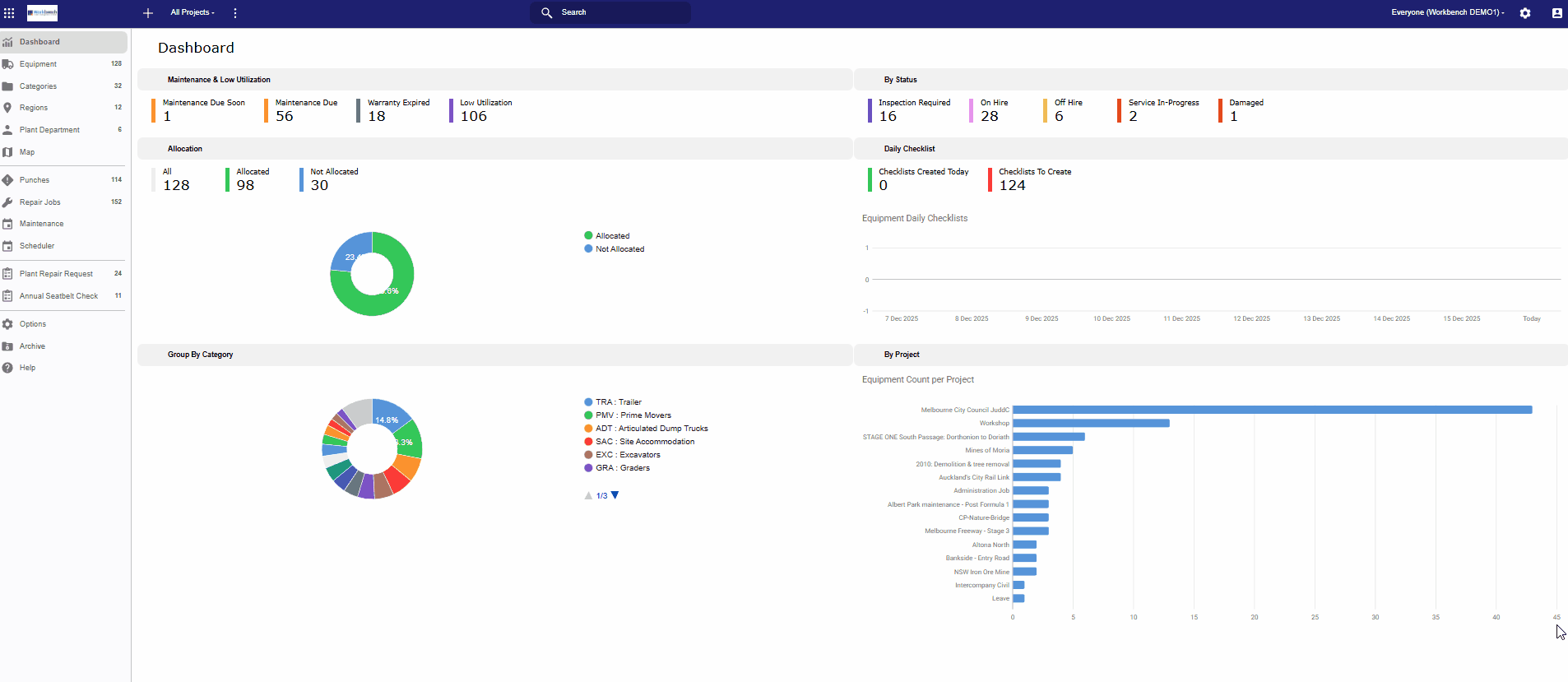
Task: Open the All Projects dropdown
Action: pyautogui.click(x=193, y=13)
